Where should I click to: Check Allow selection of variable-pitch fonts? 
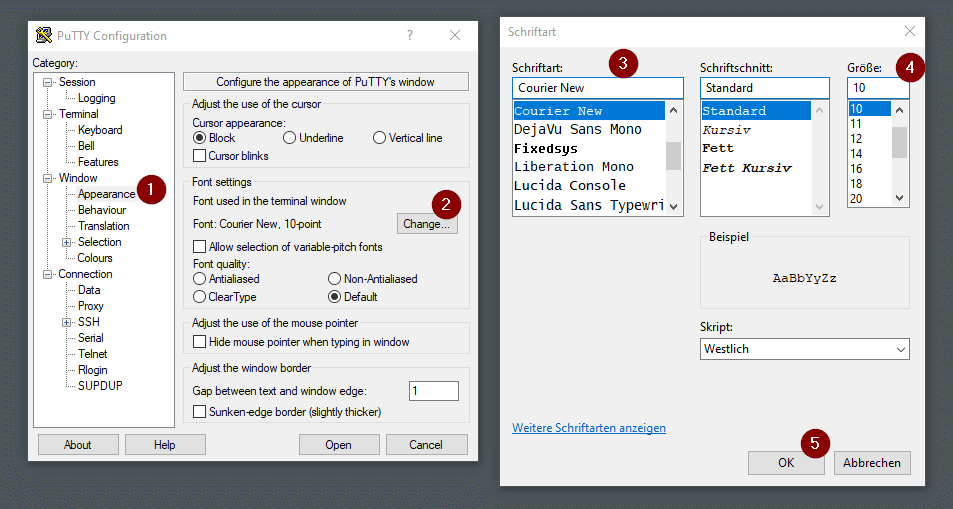pos(200,247)
